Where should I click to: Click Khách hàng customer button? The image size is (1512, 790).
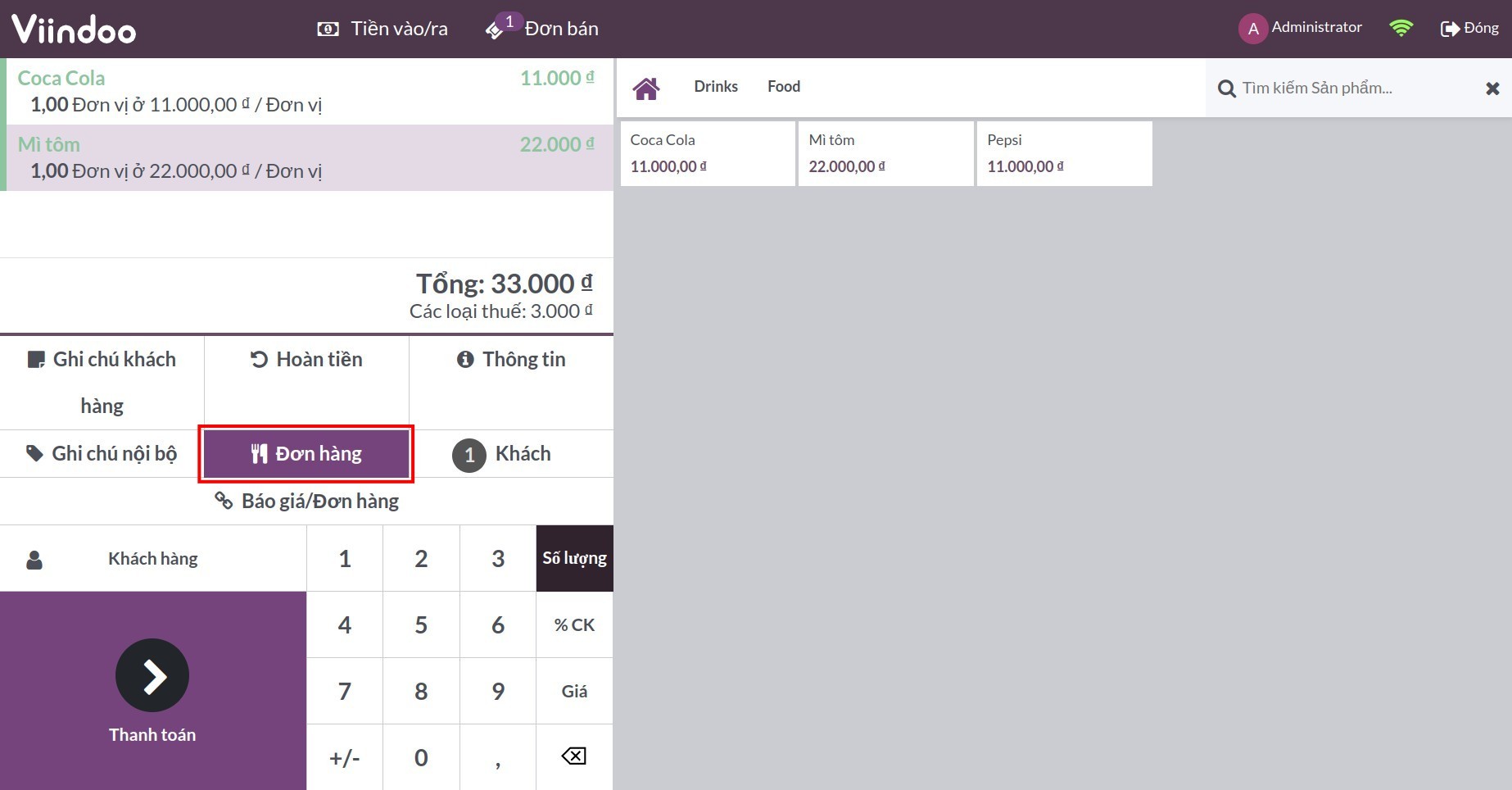pyautogui.click(x=153, y=558)
